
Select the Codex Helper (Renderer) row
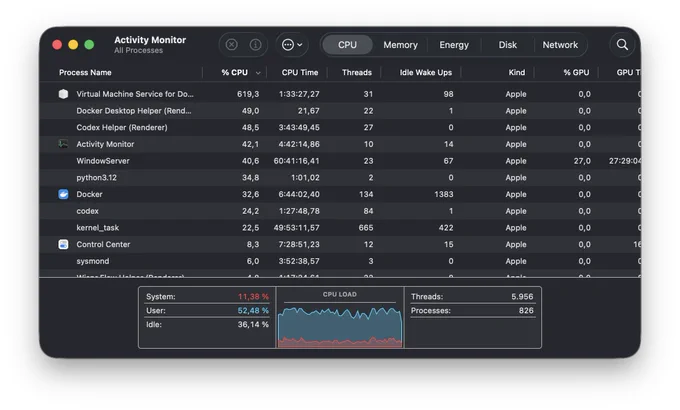(x=340, y=127)
